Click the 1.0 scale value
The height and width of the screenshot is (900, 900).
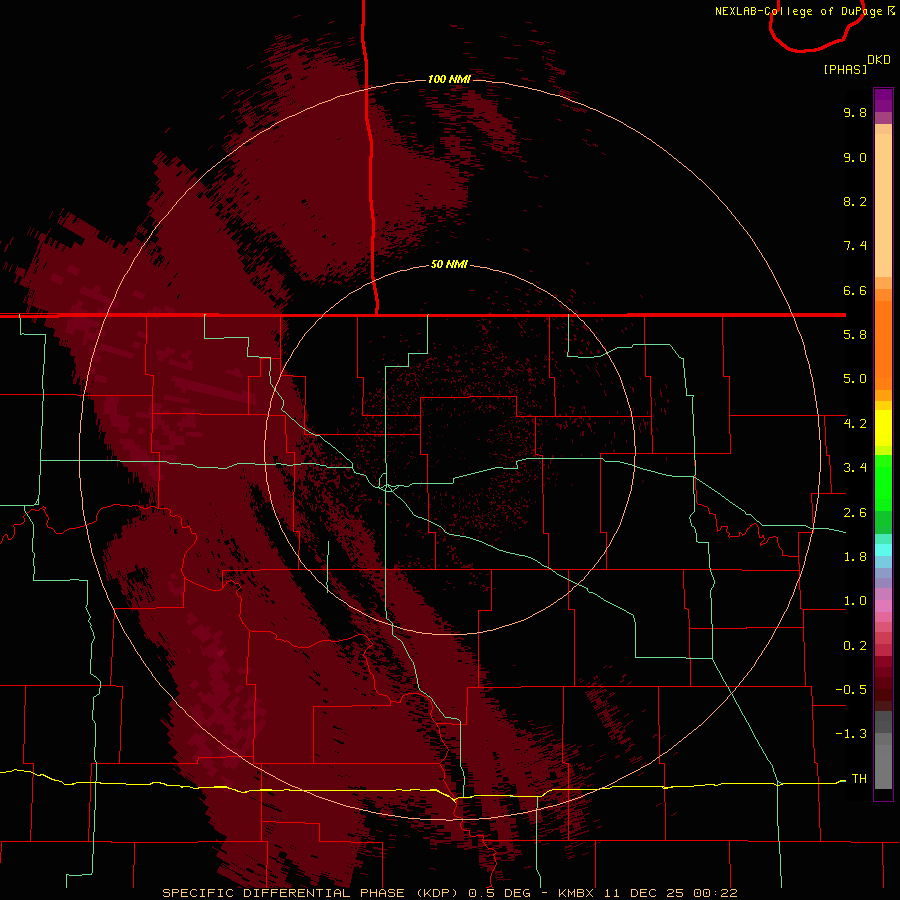[855, 601]
